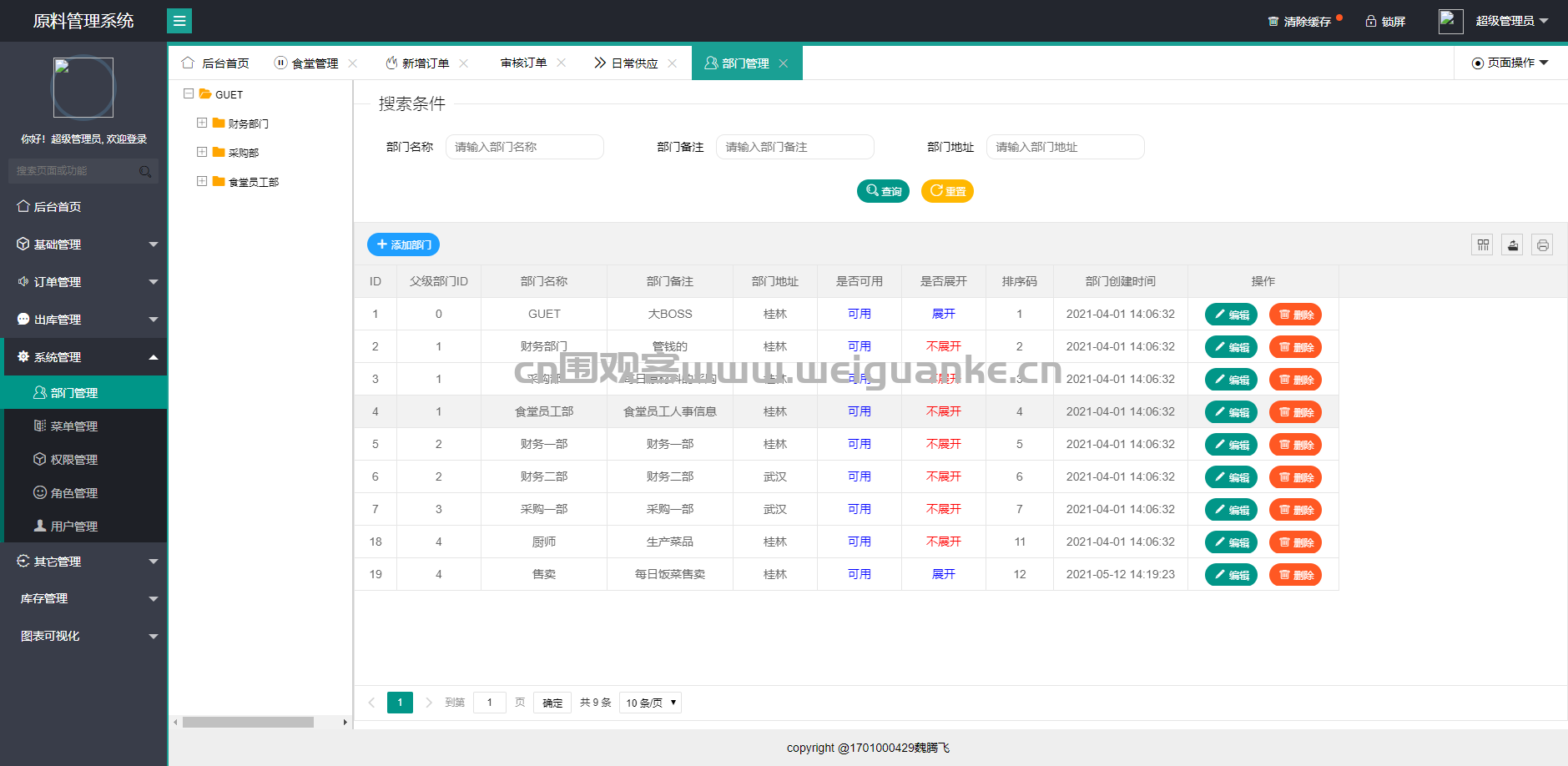1568x766 pixels.
Task: Go to 后台首页 in sidebar
Action: (83, 207)
